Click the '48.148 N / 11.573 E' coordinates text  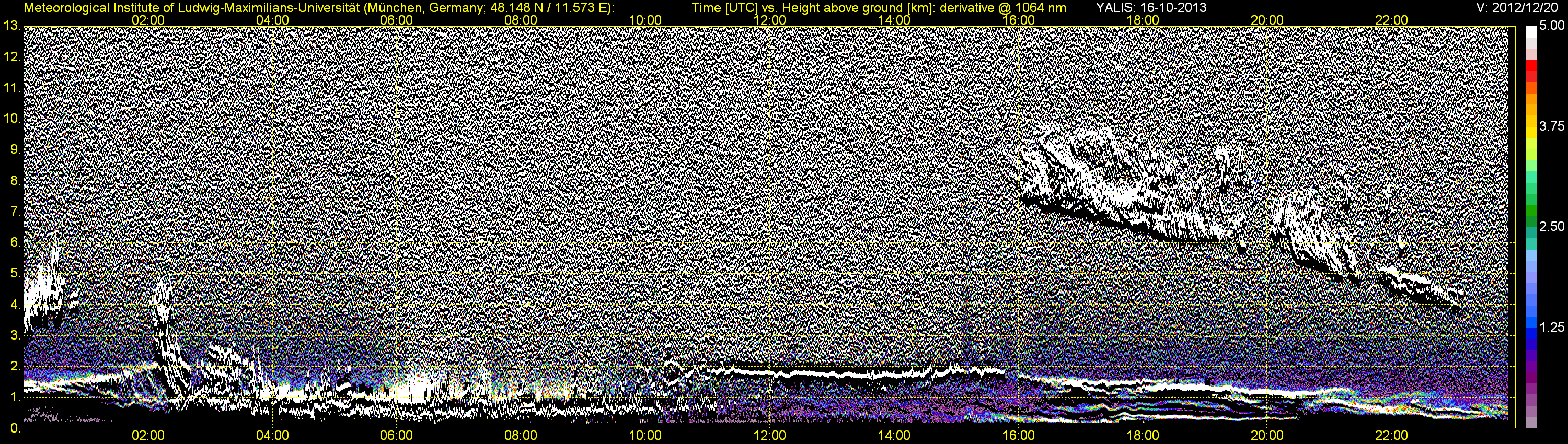coord(547,8)
